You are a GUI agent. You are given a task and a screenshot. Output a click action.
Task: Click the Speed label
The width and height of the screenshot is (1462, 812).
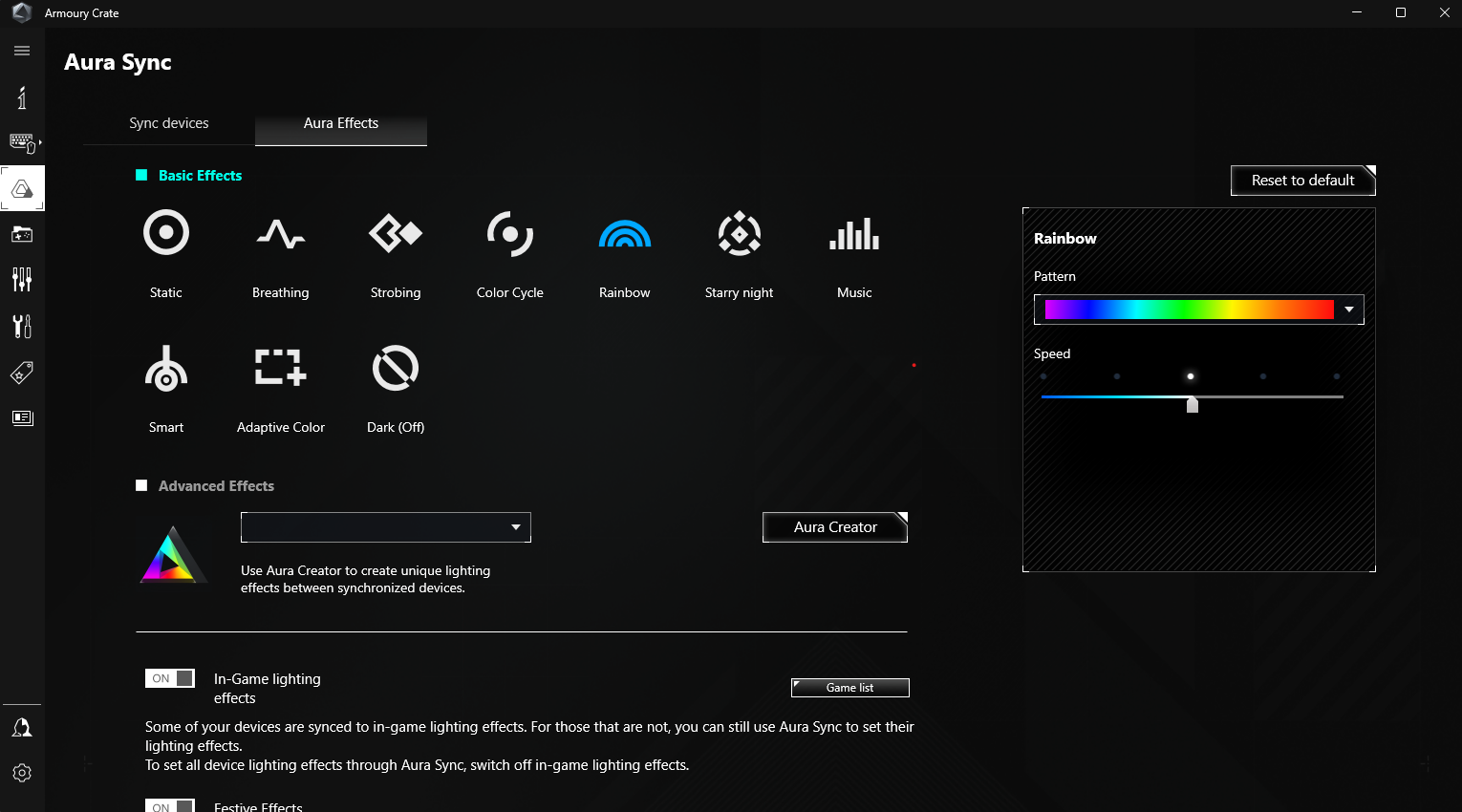(1052, 353)
